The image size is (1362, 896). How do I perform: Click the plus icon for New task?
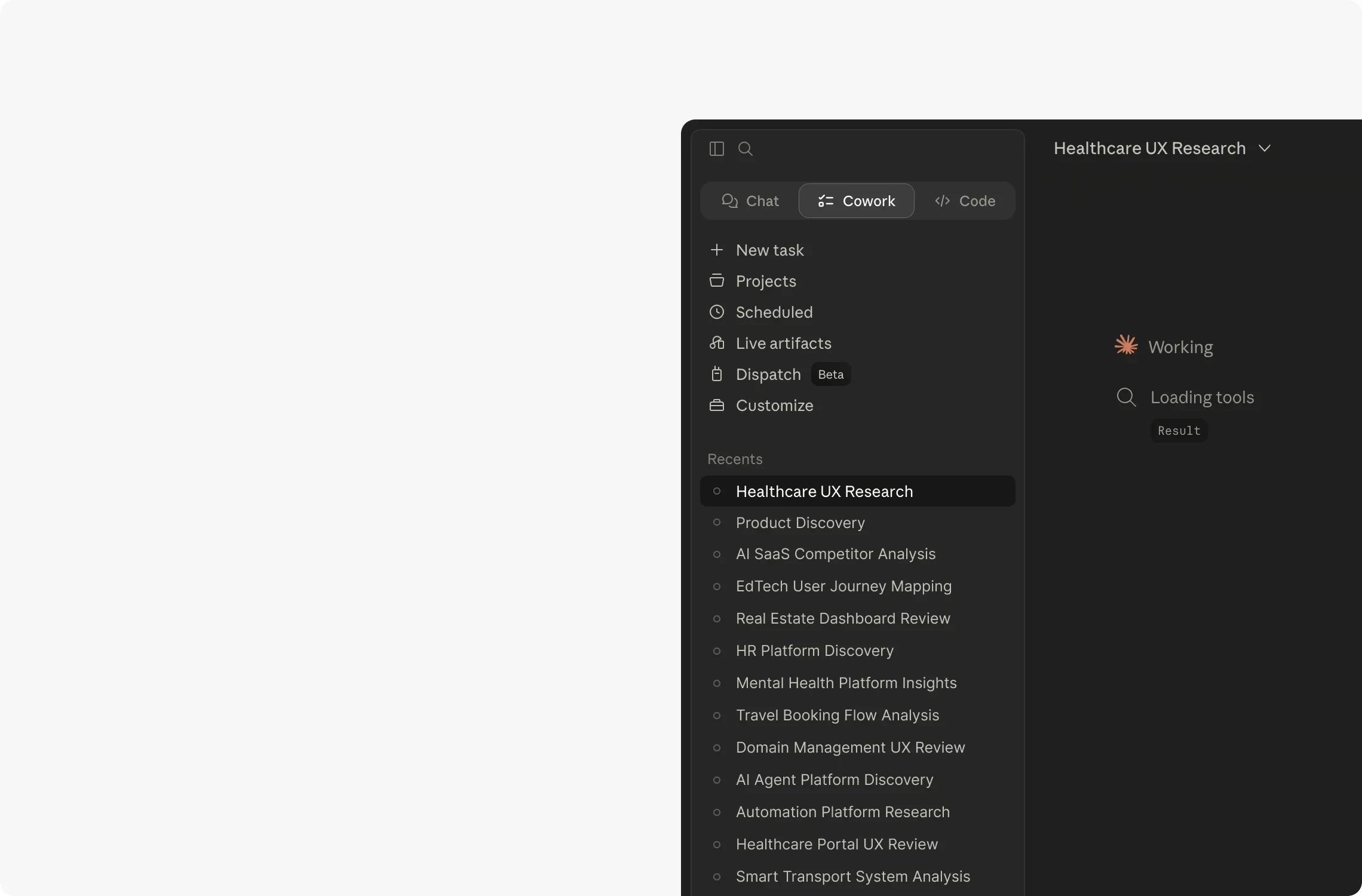tap(716, 250)
